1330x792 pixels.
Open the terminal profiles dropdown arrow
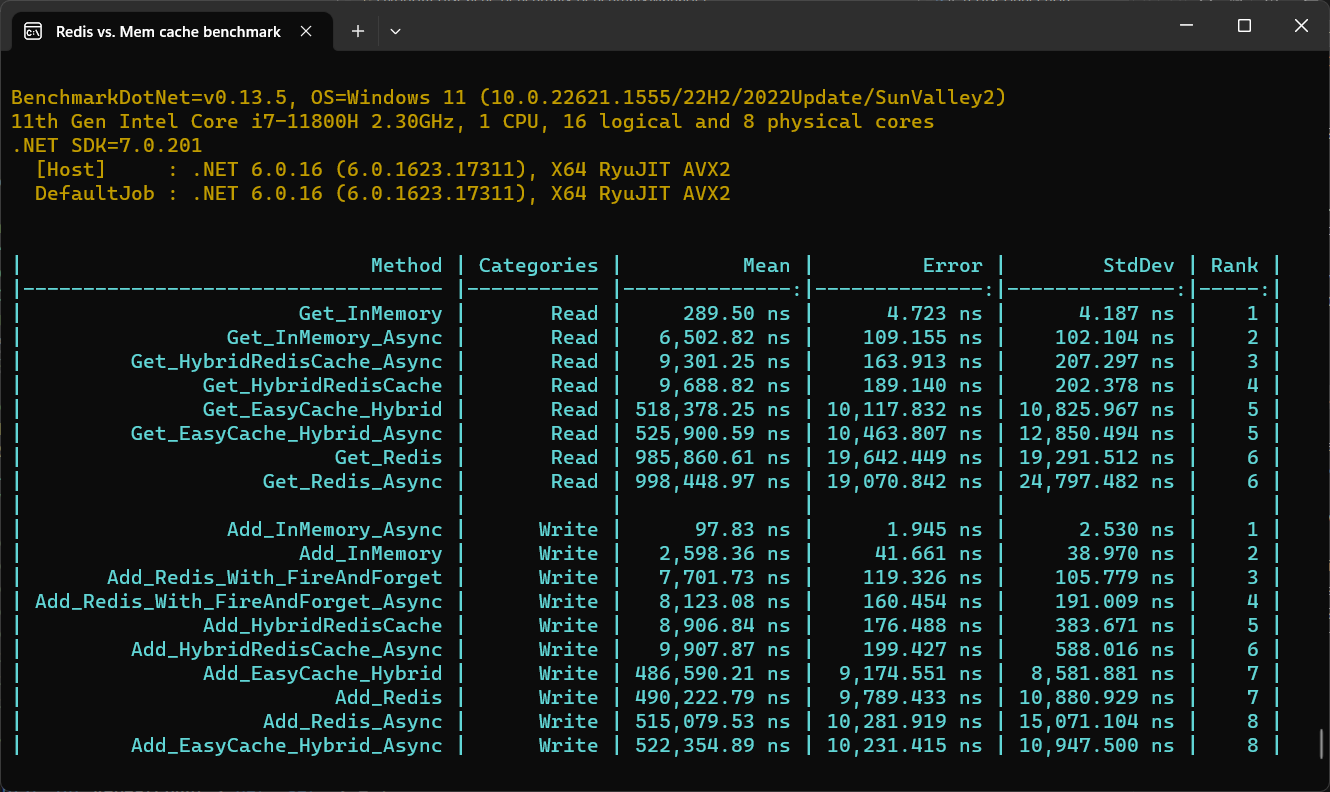pos(395,32)
